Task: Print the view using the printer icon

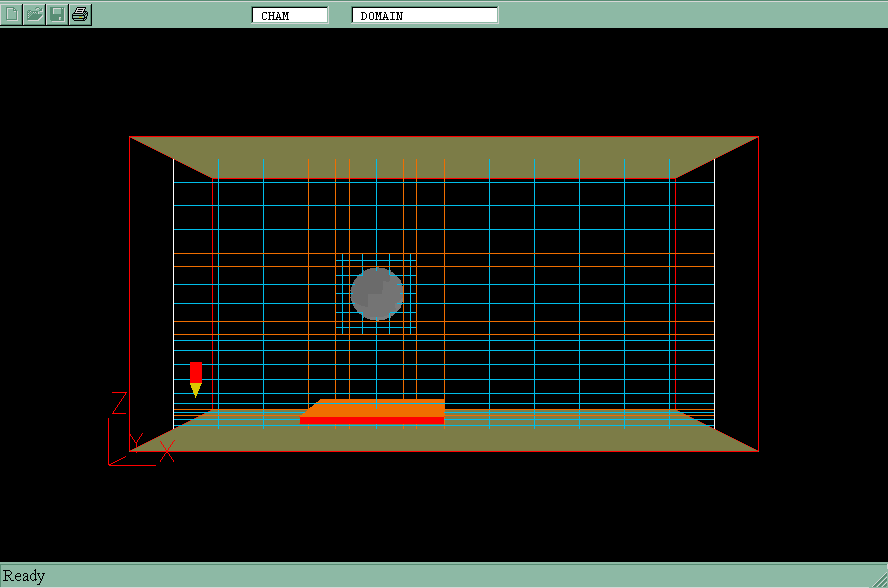Action: click(80, 14)
